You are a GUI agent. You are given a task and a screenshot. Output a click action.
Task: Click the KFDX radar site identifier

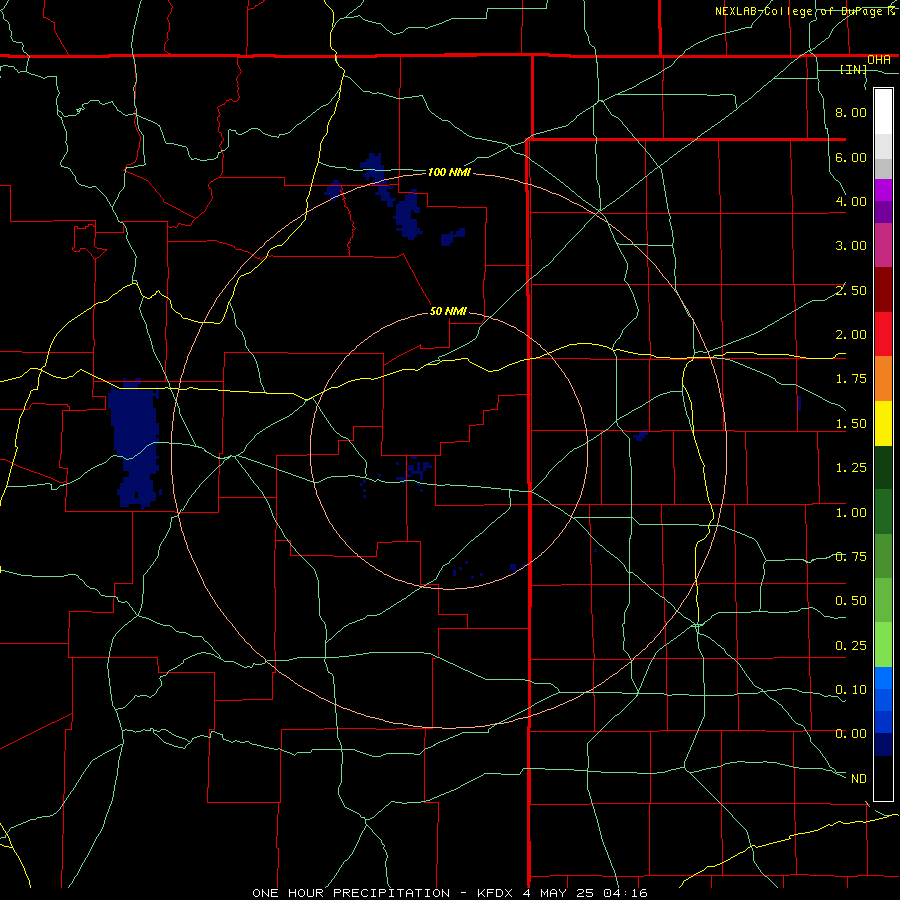point(494,893)
